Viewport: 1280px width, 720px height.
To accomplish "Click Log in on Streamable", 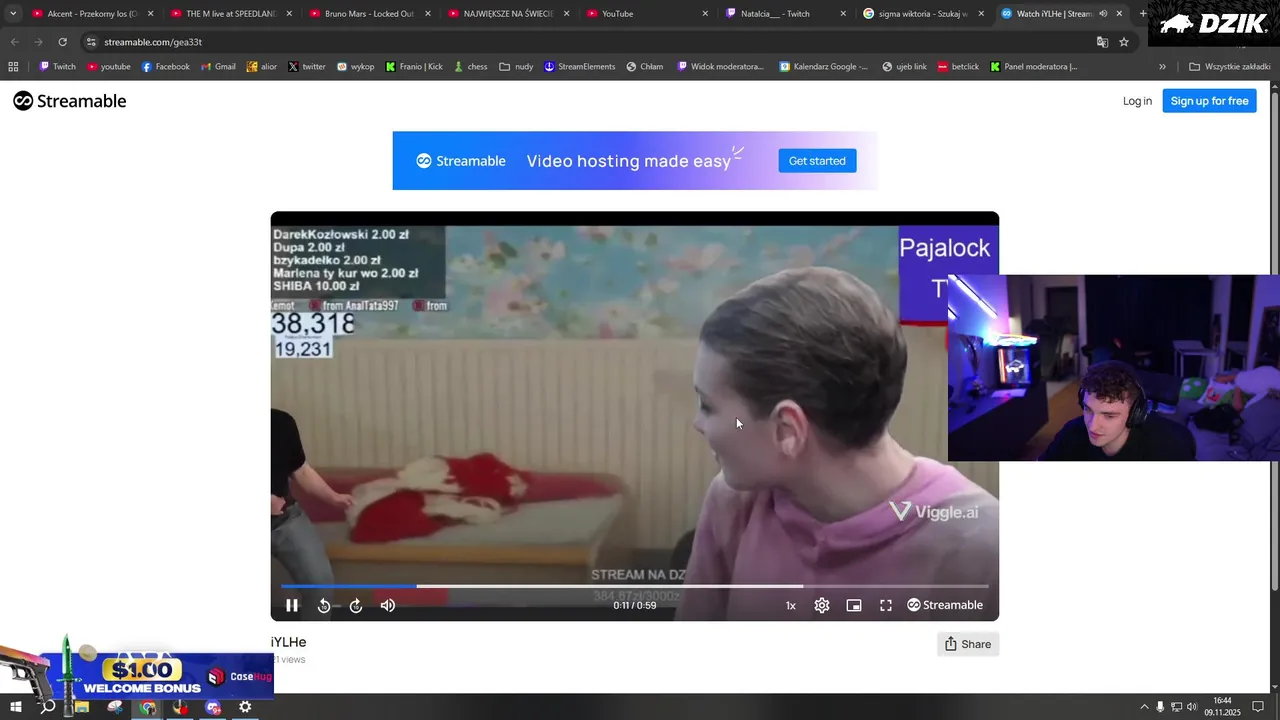I will 1137,101.
